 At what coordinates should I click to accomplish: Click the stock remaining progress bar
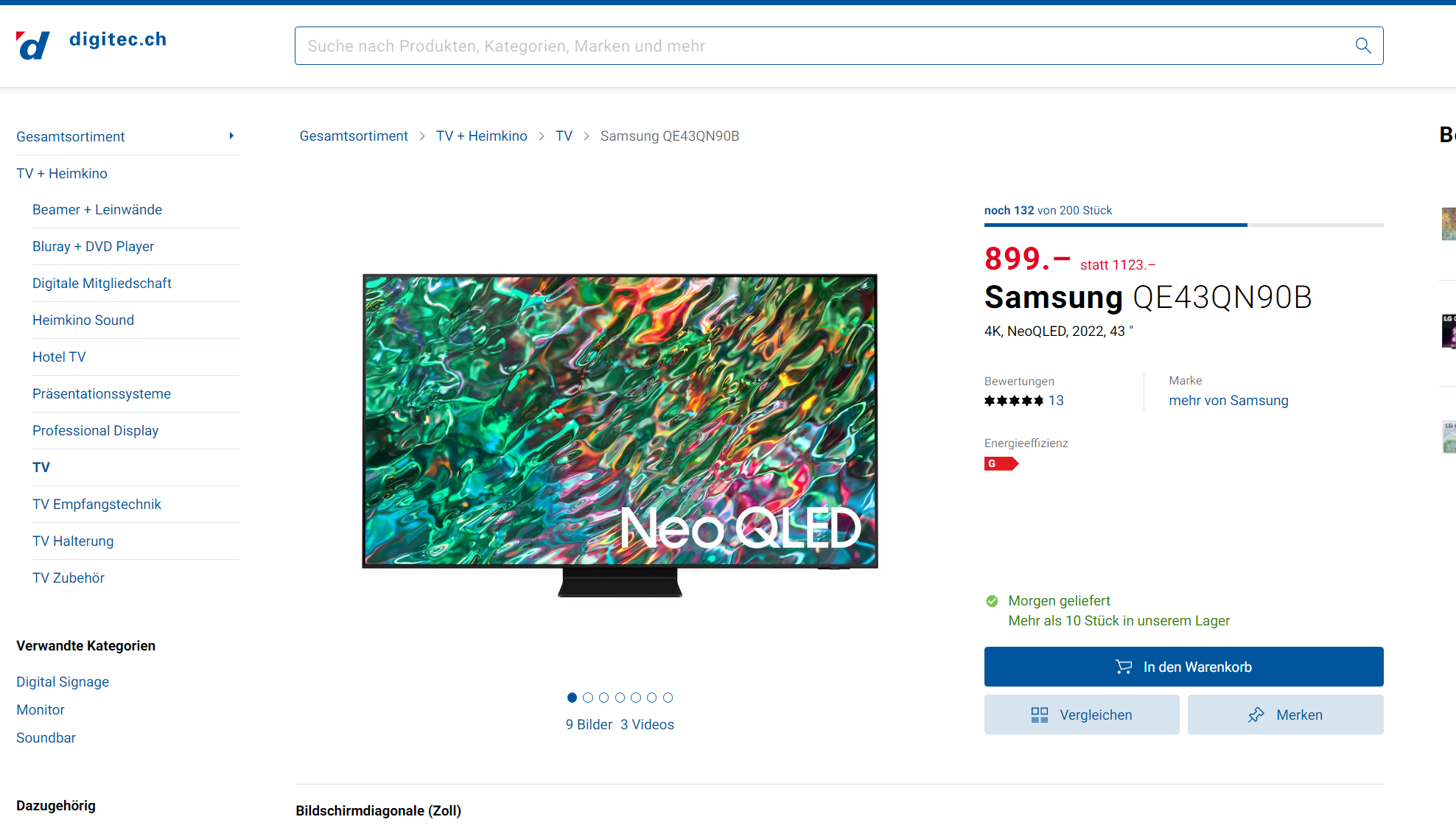tap(1183, 225)
